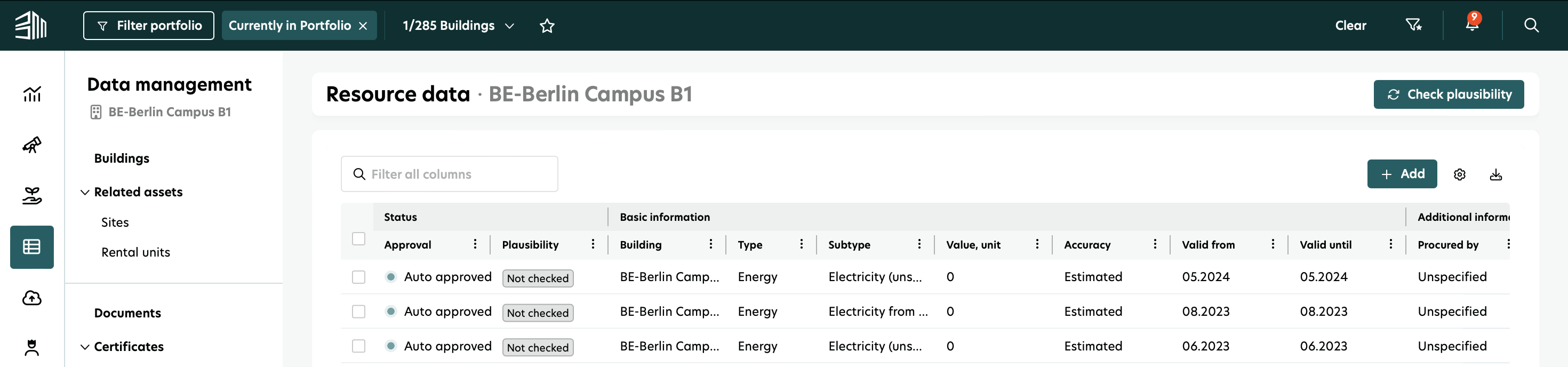Open the user profile sidebar icon
The width and height of the screenshot is (1568, 367).
tap(31, 347)
